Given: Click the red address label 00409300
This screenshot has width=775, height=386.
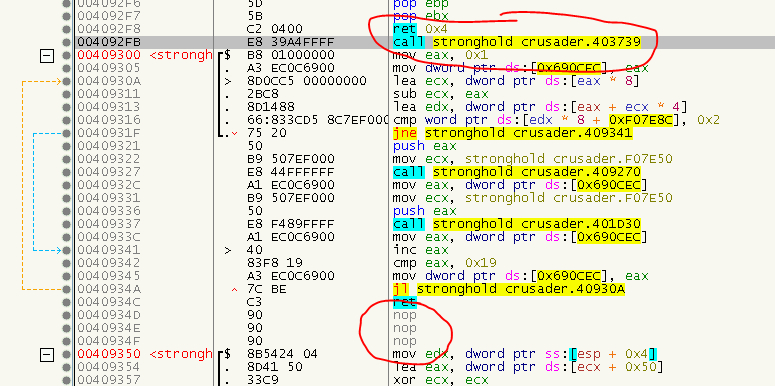Looking at the screenshot, I should [x=109, y=55].
